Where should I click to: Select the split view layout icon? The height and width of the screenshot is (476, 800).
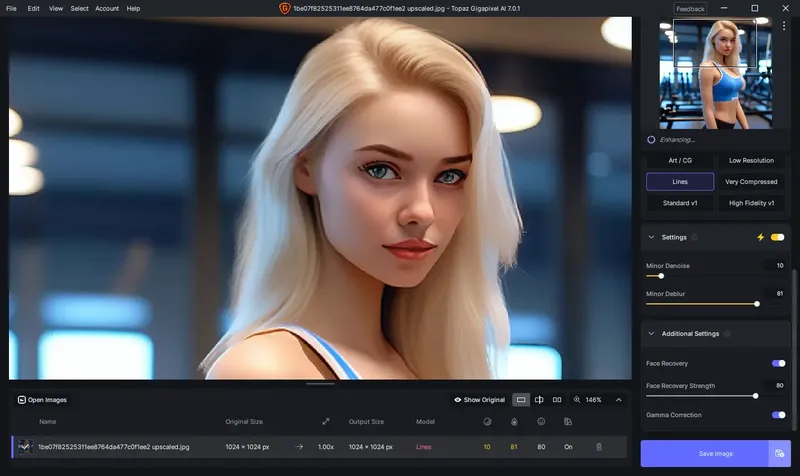[539, 400]
